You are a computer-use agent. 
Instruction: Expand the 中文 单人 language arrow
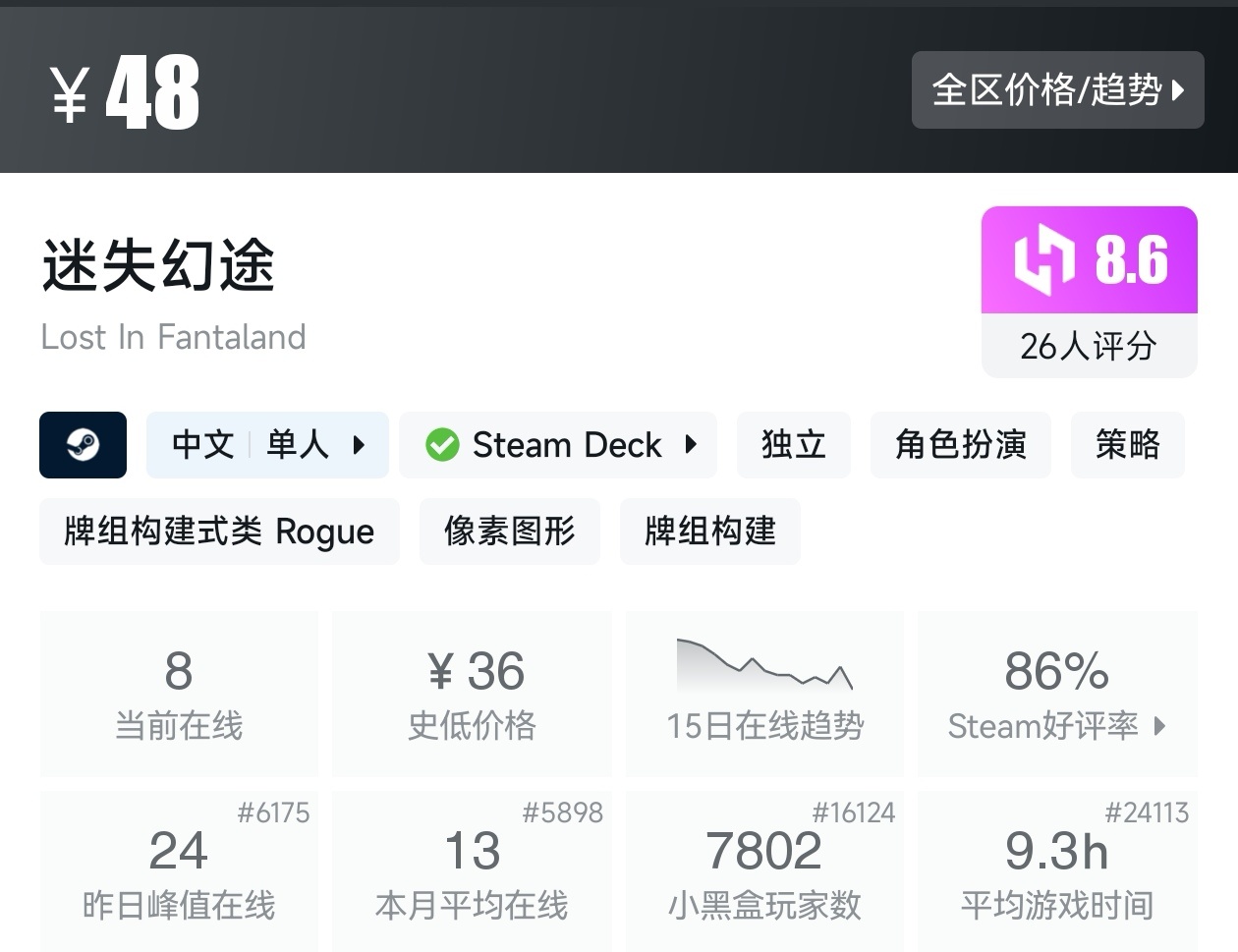pos(359,445)
